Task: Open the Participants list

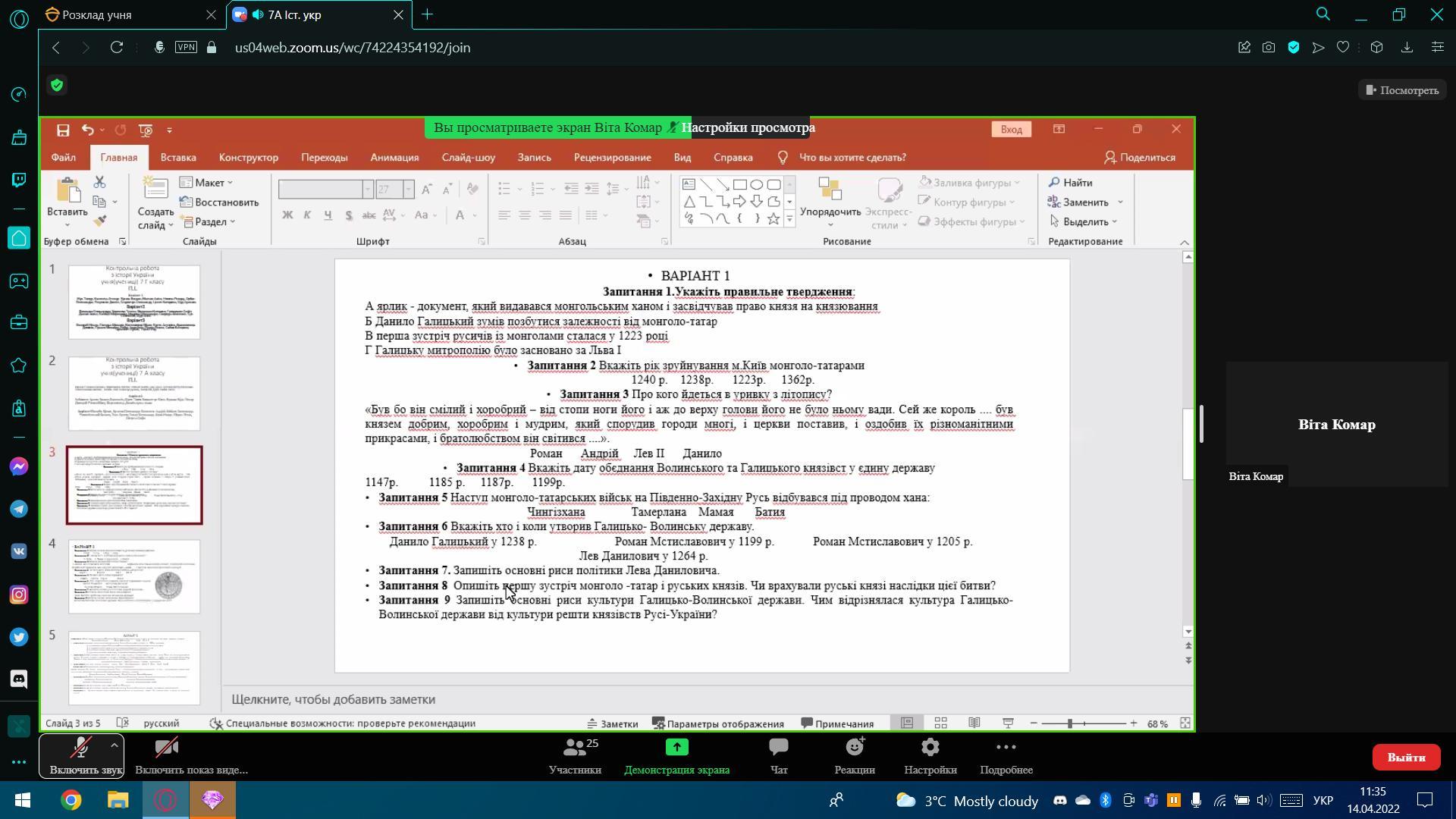Action: tap(575, 756)
